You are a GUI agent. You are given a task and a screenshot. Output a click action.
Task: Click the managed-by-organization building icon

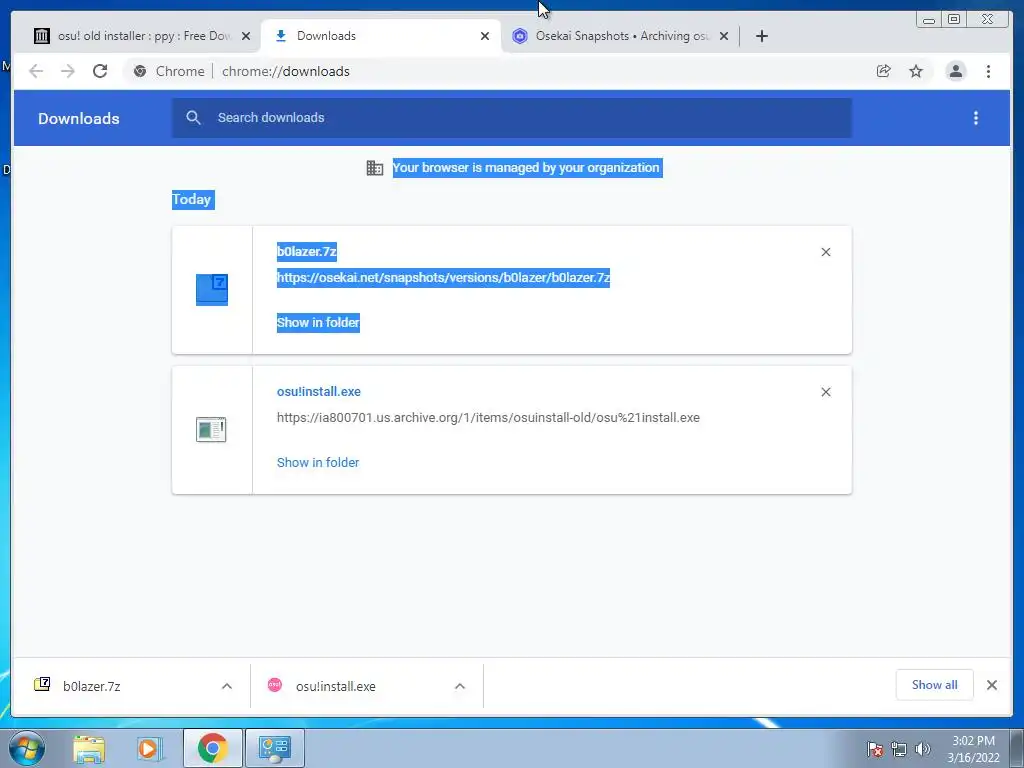(375, 168)
